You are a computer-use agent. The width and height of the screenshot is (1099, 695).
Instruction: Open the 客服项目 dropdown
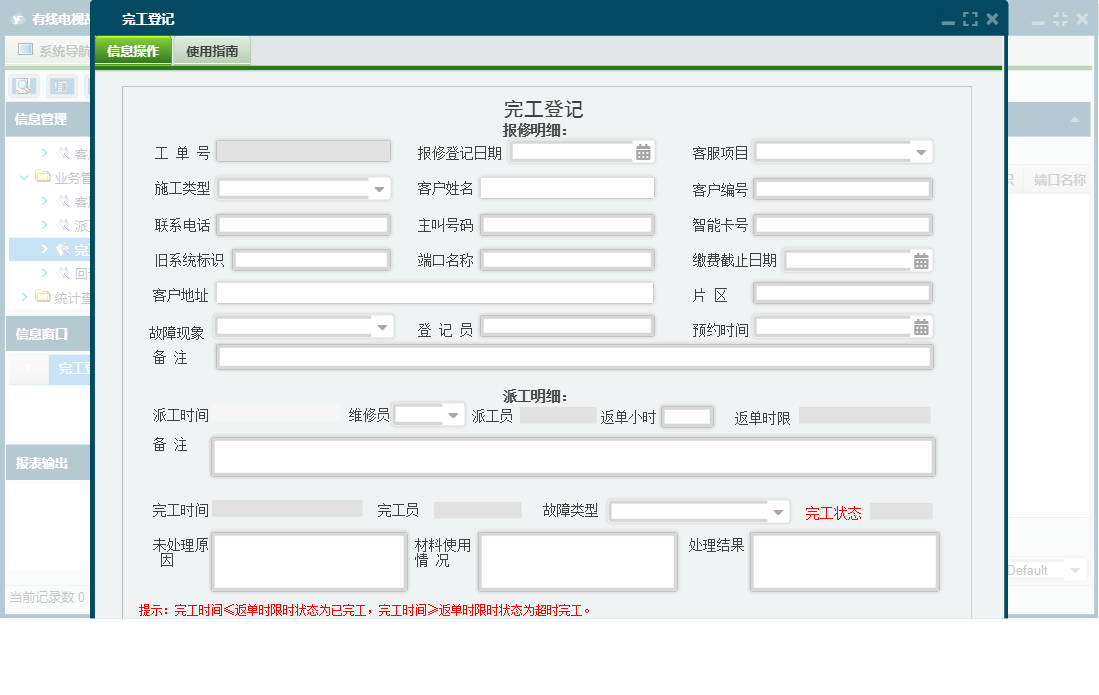pos(922,151)
